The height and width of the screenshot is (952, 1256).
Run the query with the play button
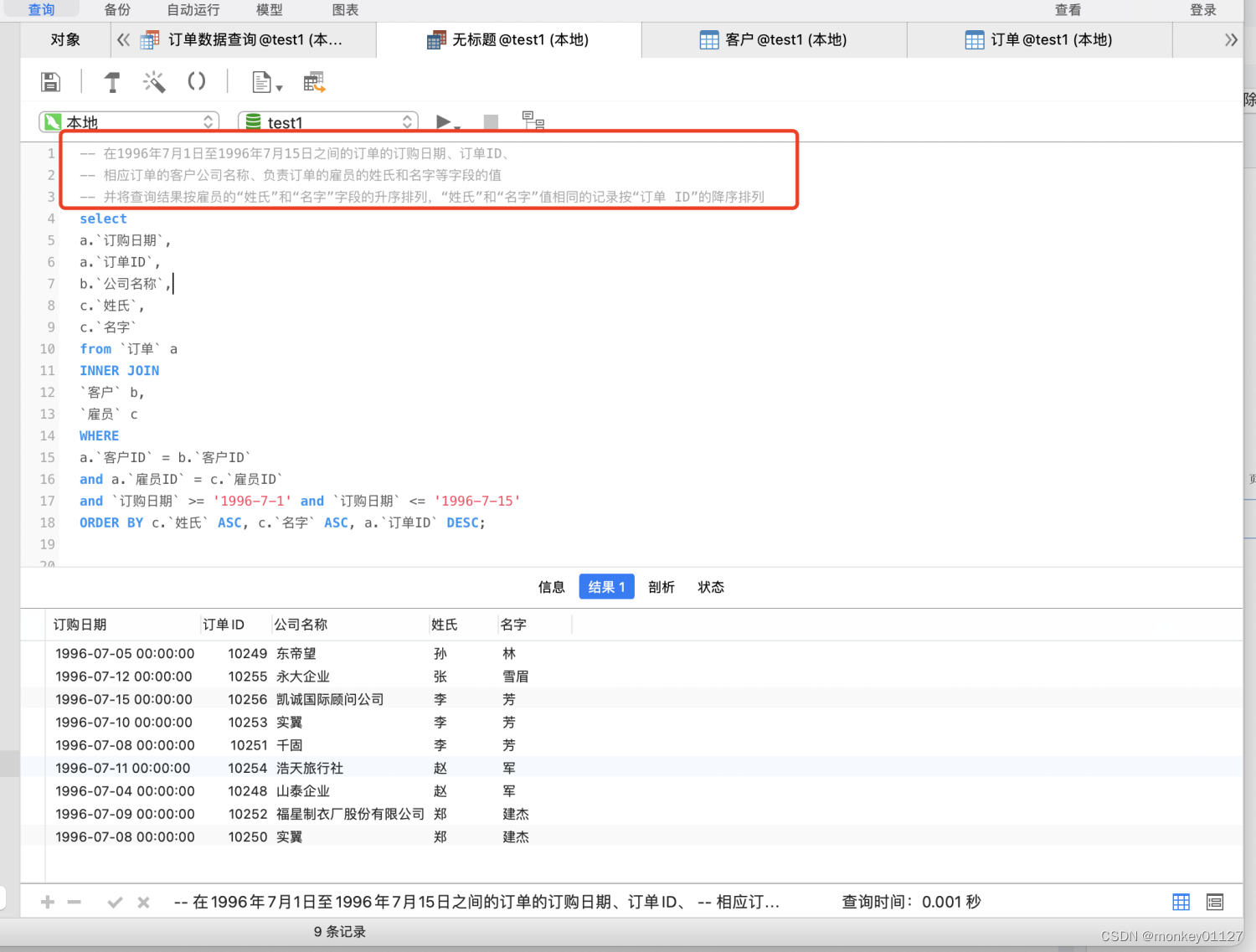[443, 122]
